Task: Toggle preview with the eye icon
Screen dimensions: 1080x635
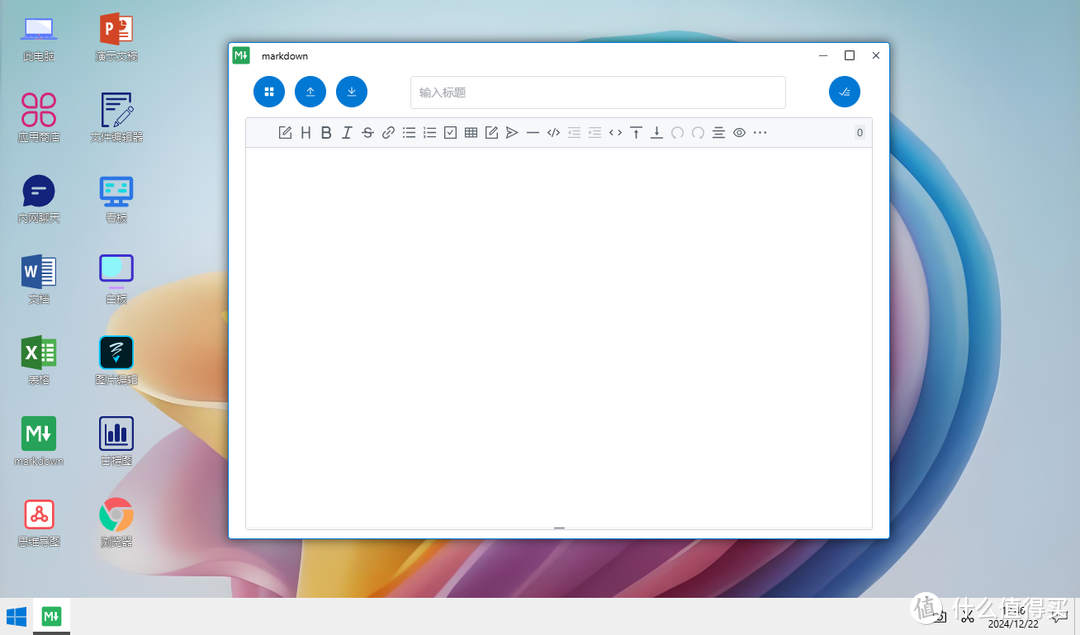Action: coord(739,133)
